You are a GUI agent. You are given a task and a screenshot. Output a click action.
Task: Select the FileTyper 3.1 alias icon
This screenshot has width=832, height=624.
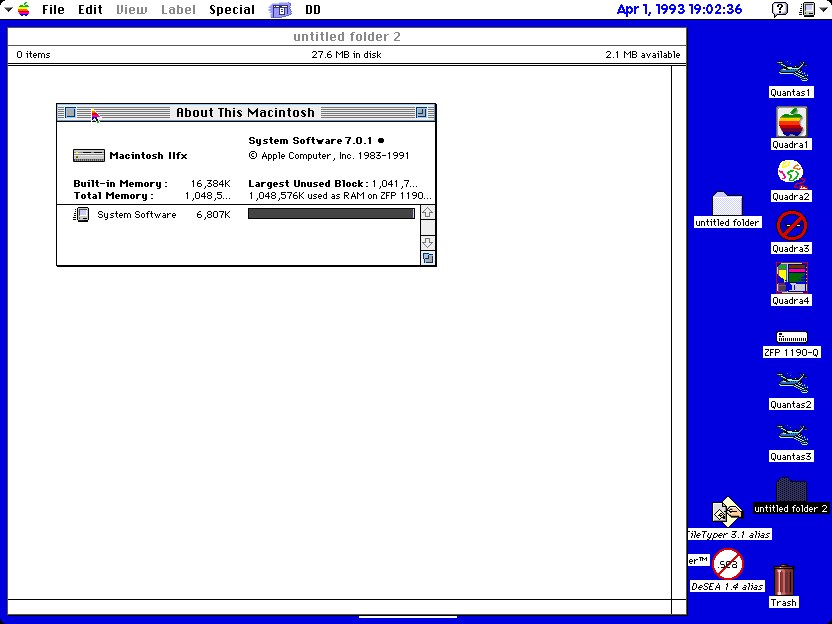tap(727, 512)
